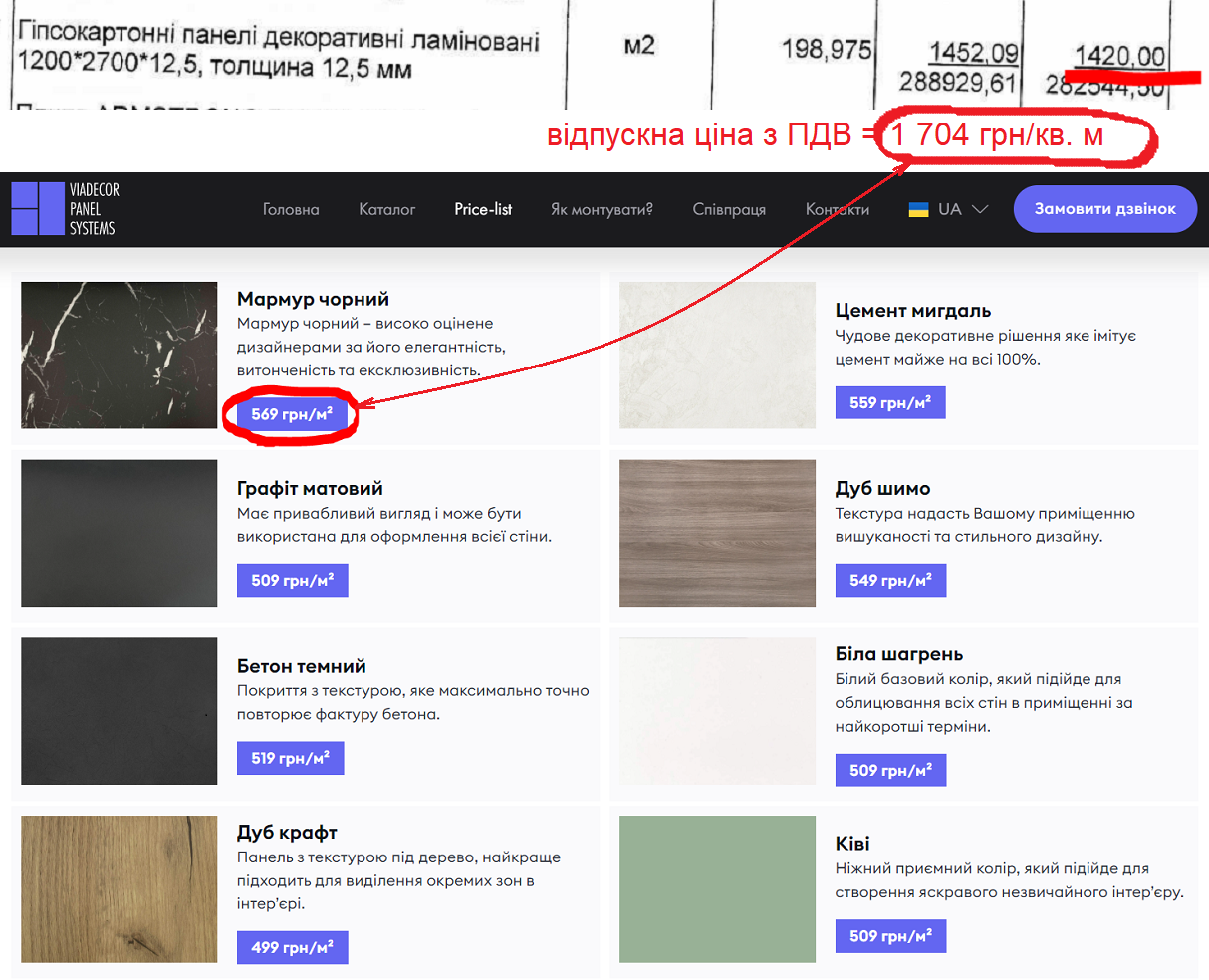Open the Головна menu item

pyautogui.click(x=291, y=209)
